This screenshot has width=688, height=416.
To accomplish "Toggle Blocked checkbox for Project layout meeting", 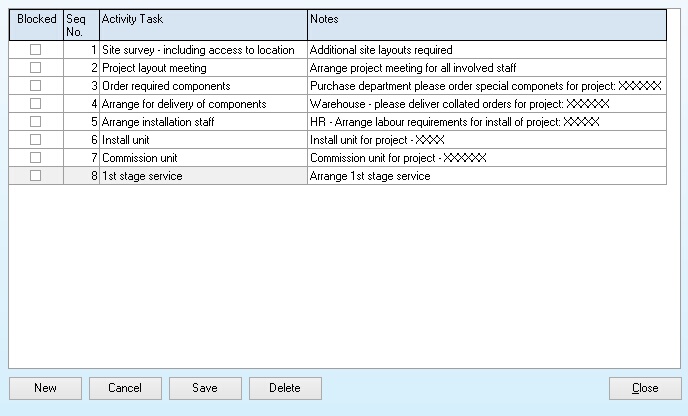I will pos(36,68).
